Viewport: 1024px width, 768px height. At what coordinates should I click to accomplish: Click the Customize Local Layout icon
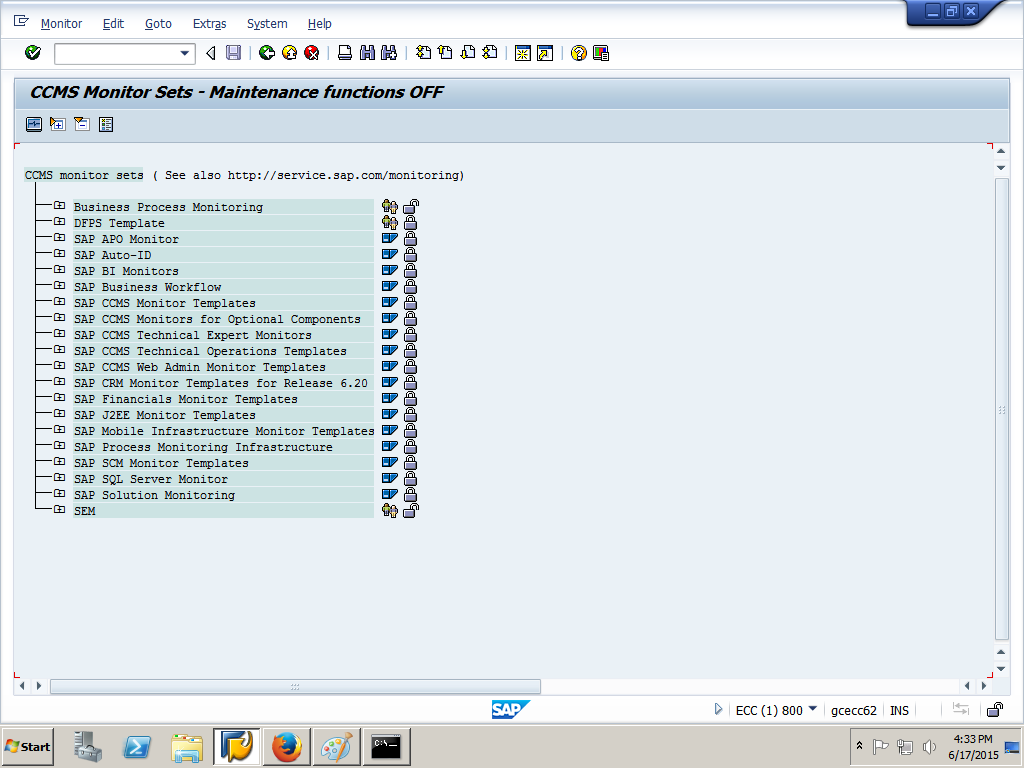pyautogui.click(x=601, y=53)
